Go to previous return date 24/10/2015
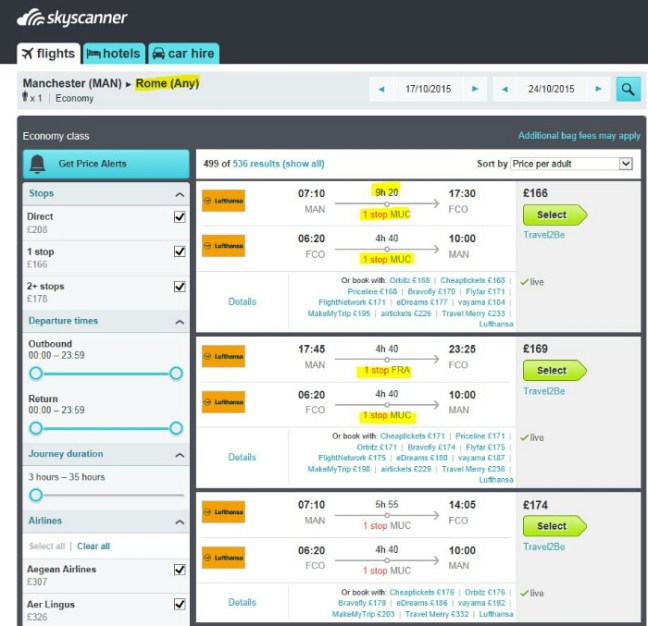Screen dimensions: 648x626 (505, 89)
